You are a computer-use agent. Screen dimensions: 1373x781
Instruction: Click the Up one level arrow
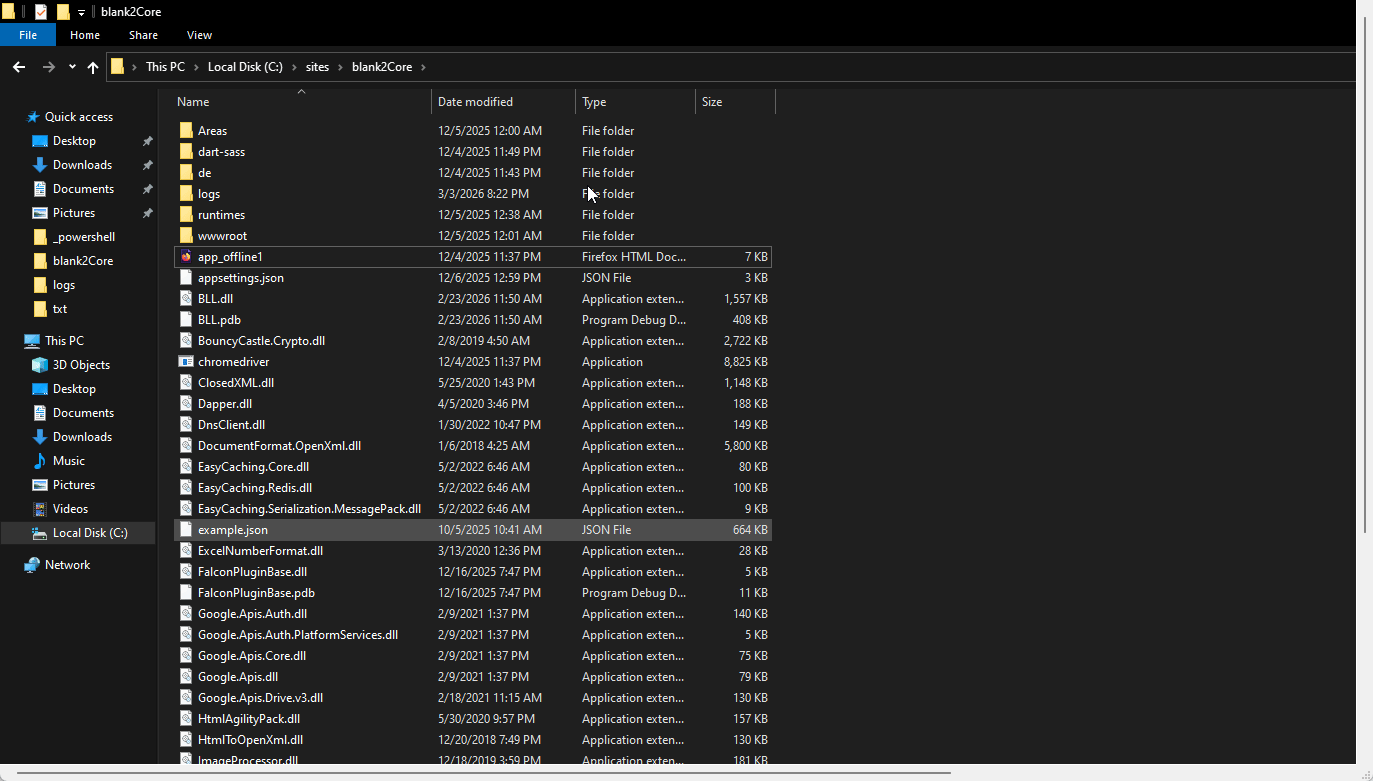pyautogui.click(x=93, y=67)
